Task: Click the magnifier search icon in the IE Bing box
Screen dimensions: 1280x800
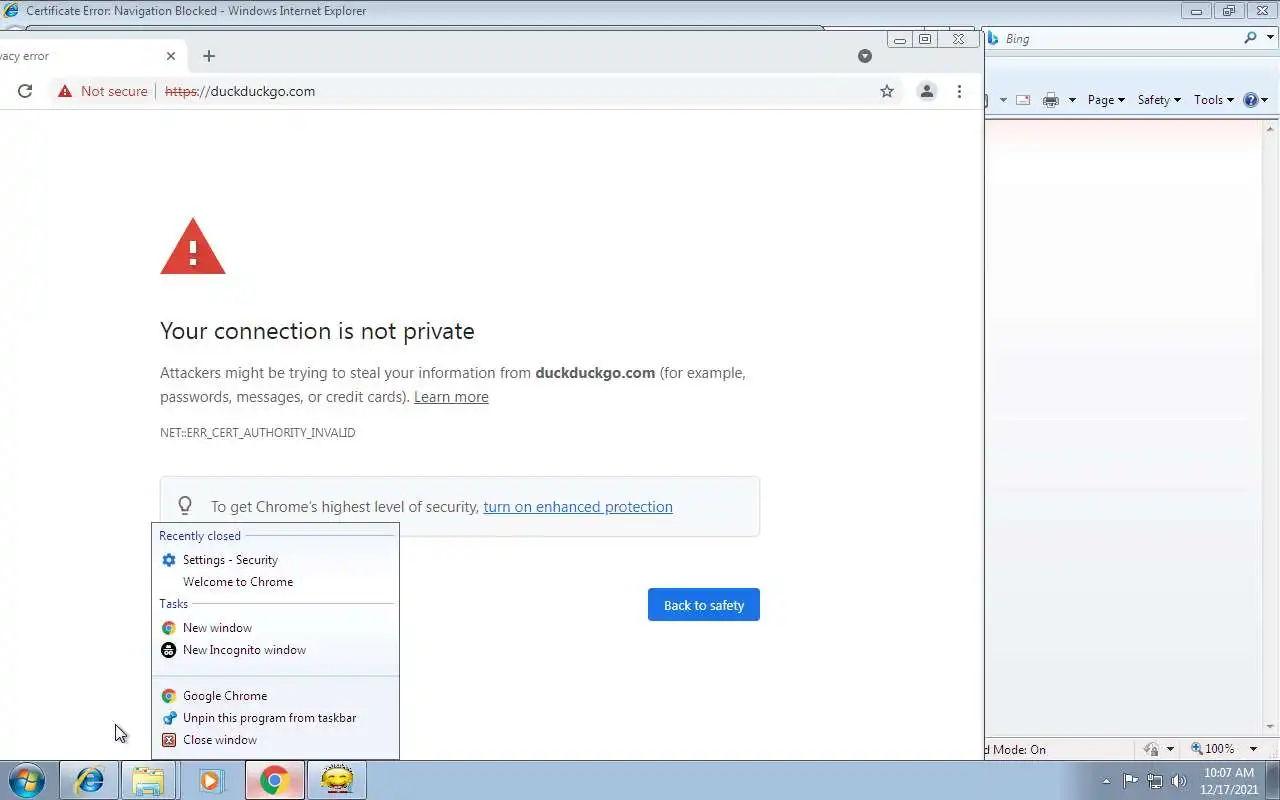Action: pyautogui.click(x=1250, y=38)
